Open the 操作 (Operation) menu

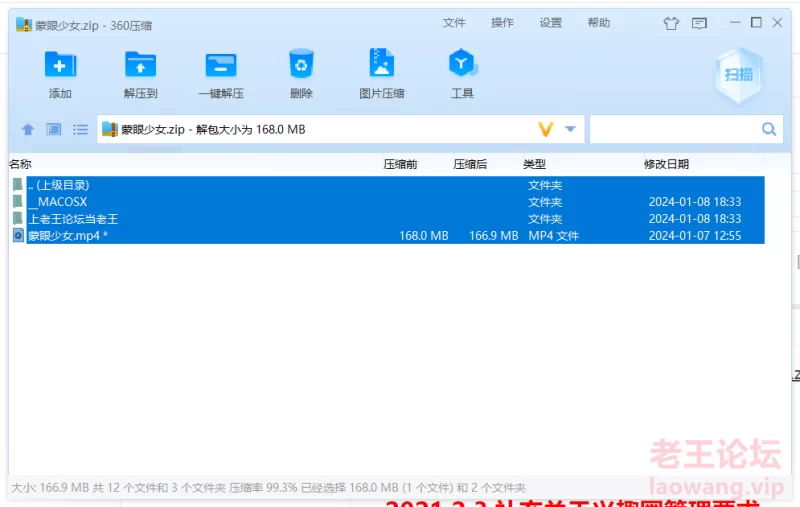(502, 22)
